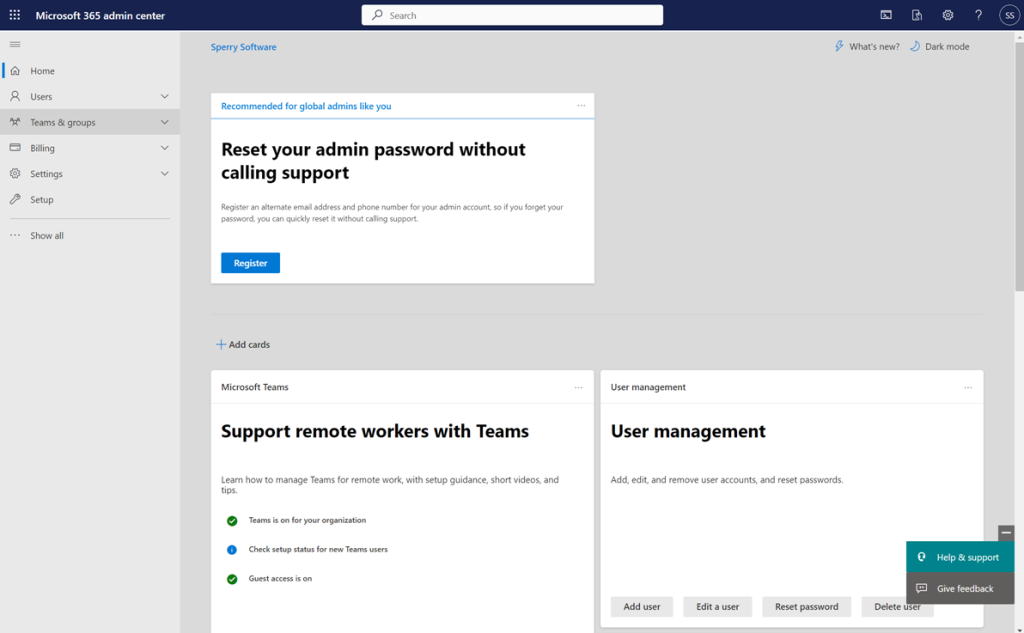Collapse the navigation pane with the hamburger icon
The width and height of the screenshot is (1024, 633).
tap(14, 44)
